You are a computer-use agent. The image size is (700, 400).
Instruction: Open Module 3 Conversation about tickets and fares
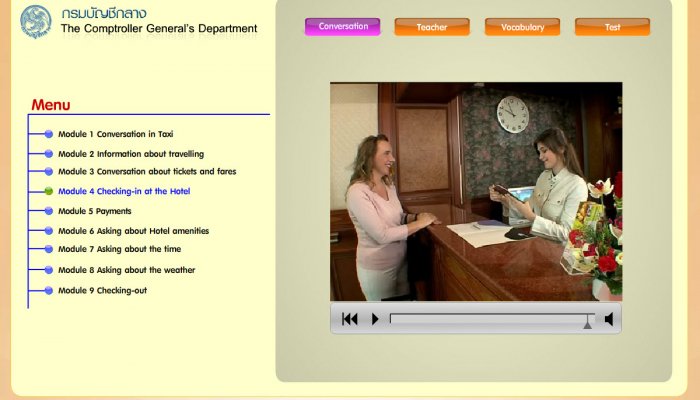(147, 171)
